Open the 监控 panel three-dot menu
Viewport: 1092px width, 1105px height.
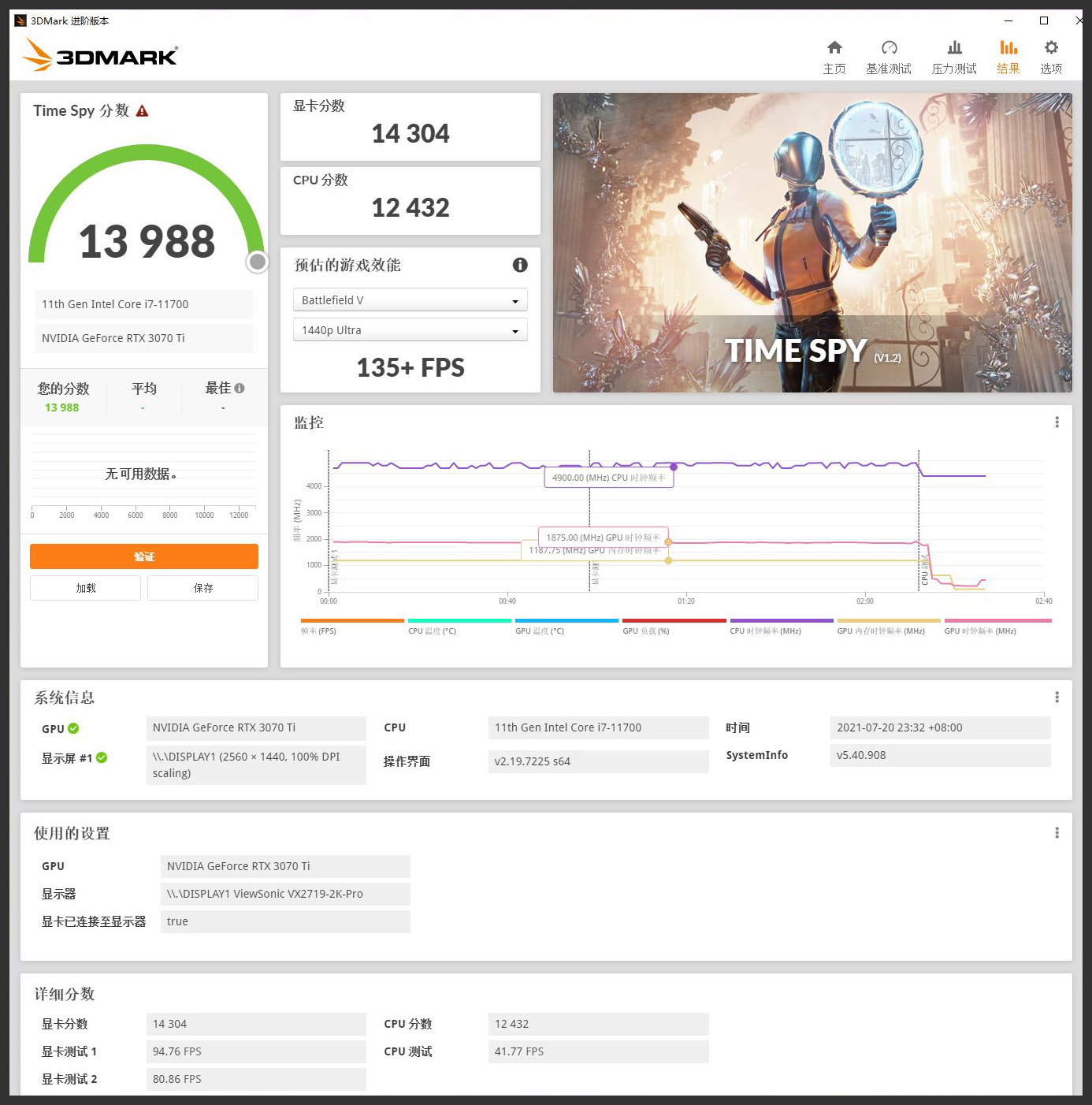tap(1057, 422)
